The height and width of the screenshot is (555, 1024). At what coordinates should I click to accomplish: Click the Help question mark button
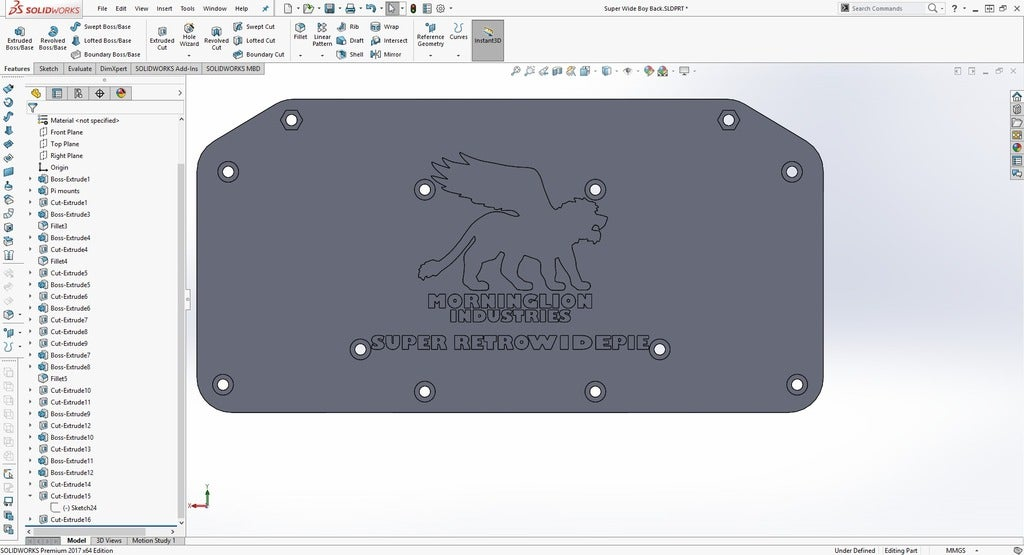(x=954, y=8)
